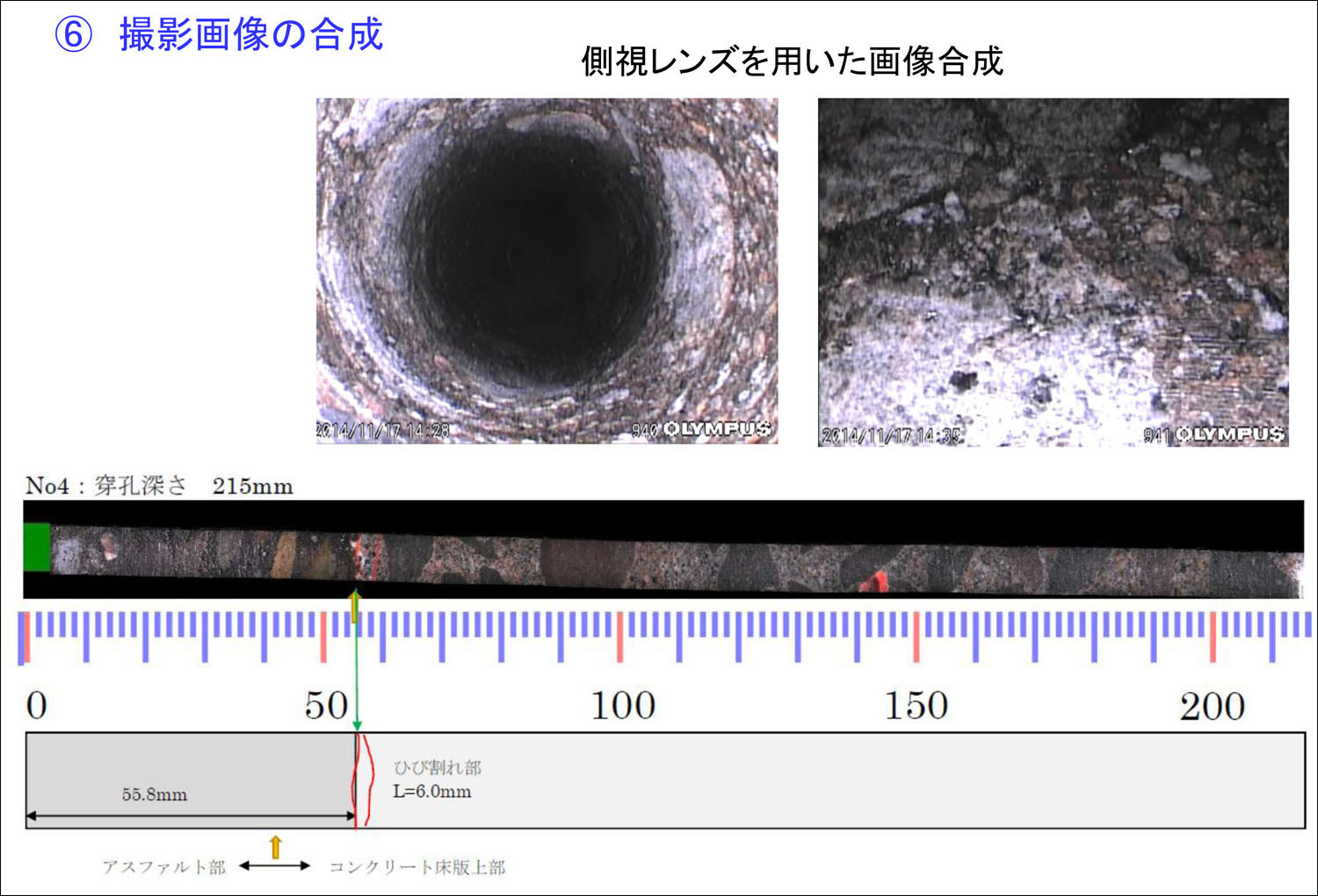This screenshot has height=896, width=1318.
Task: Click the red spot in the composite strip
Action: point(873,581)
